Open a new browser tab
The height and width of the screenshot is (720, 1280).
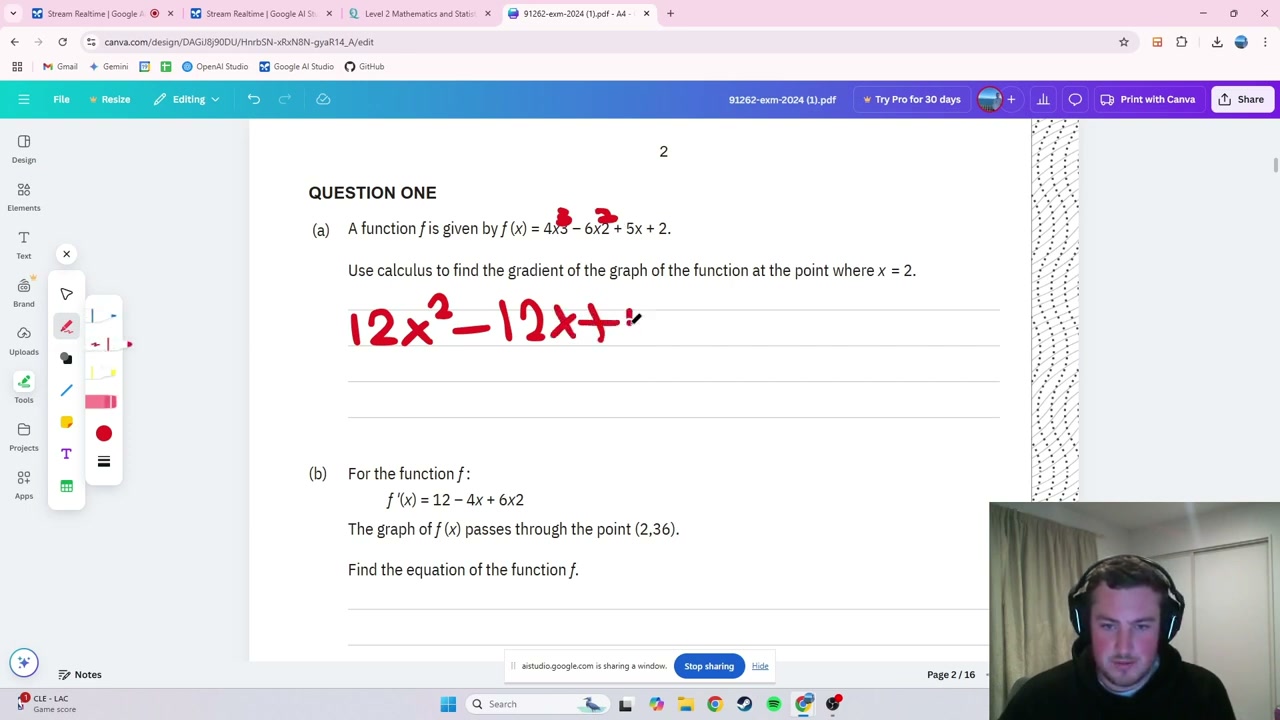(670, 14)
